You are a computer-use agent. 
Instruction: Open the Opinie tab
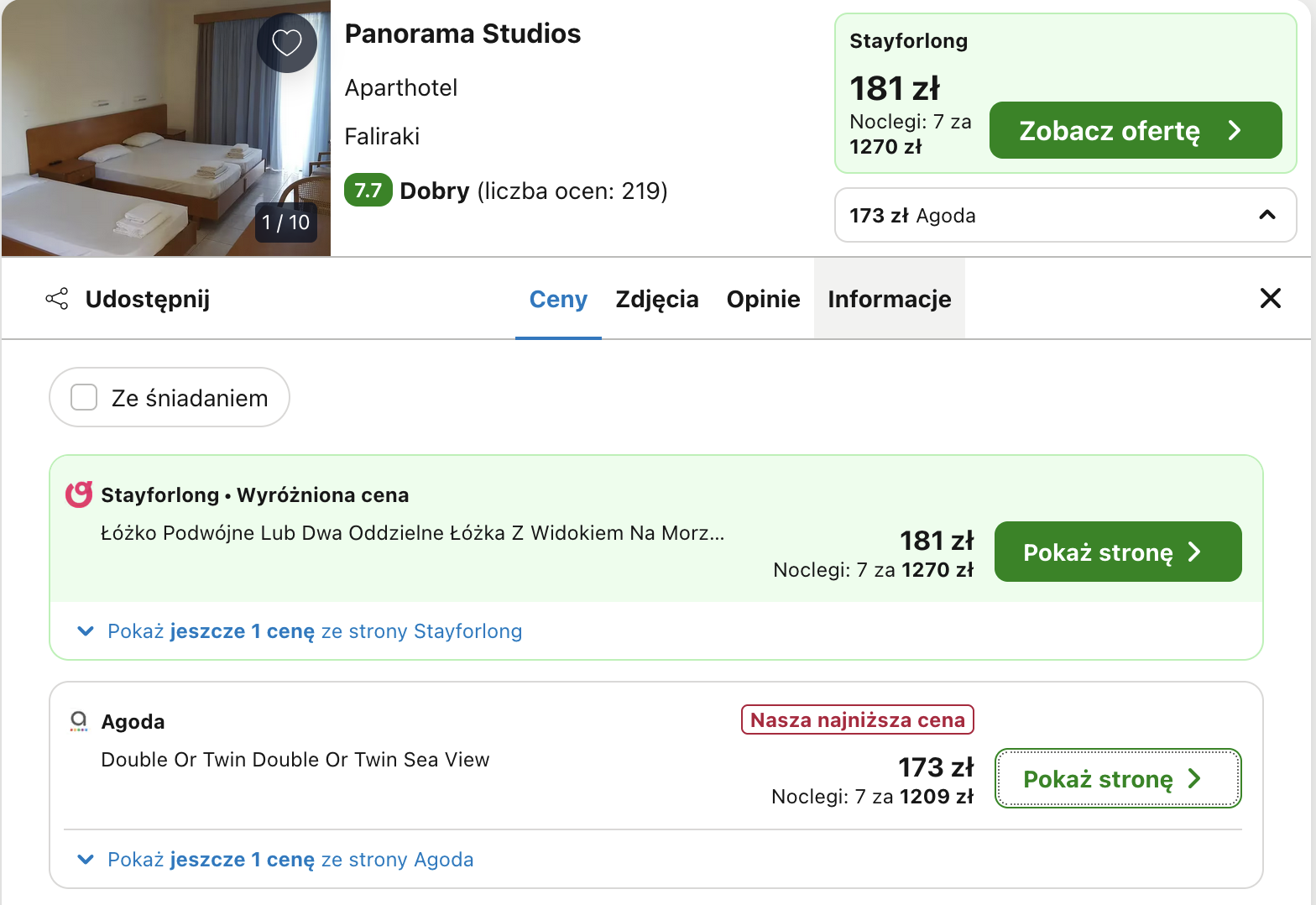tap(764, 299)
